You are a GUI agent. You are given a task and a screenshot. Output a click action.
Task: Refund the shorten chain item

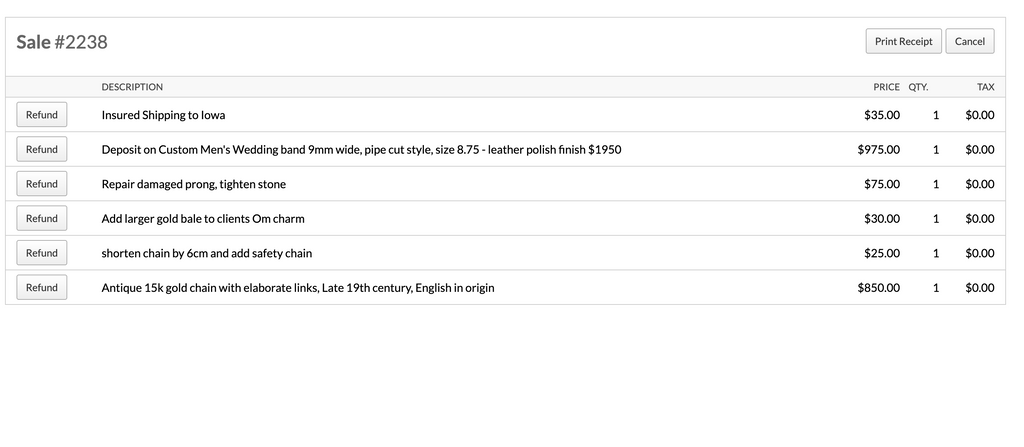[x=42, y=253]
